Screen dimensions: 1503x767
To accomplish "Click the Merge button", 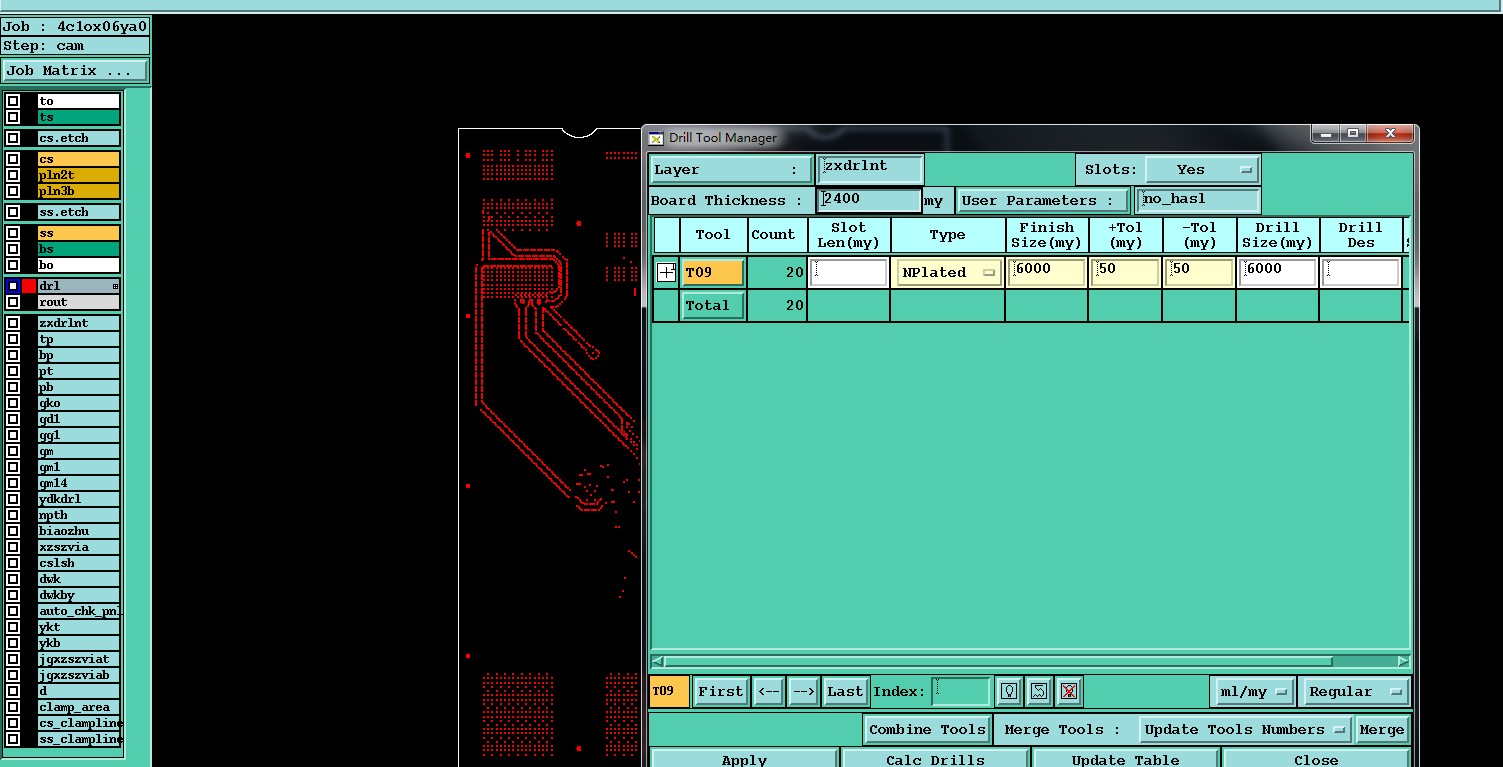I will click(x=1382, y=729).
